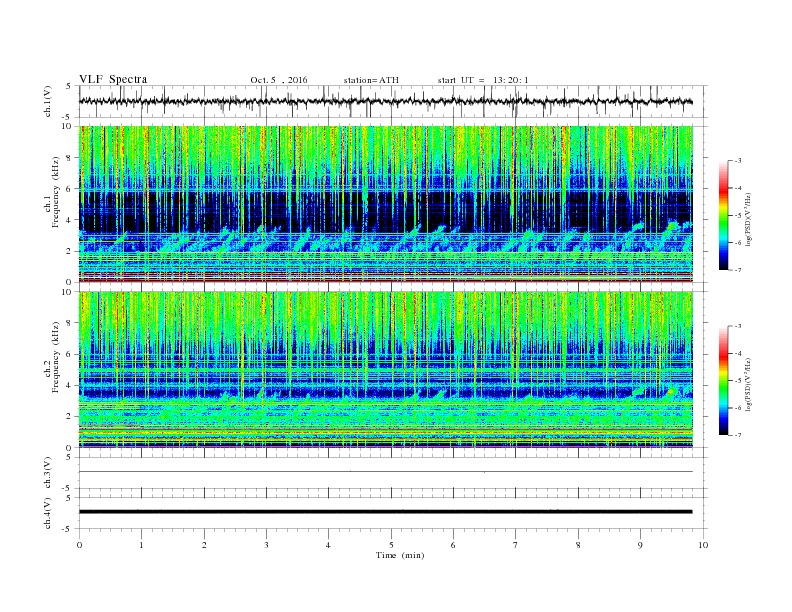This screenshot has width=792, height=612.
Task: Click the ch.4(V) axis label
Action: coord(48,513)
